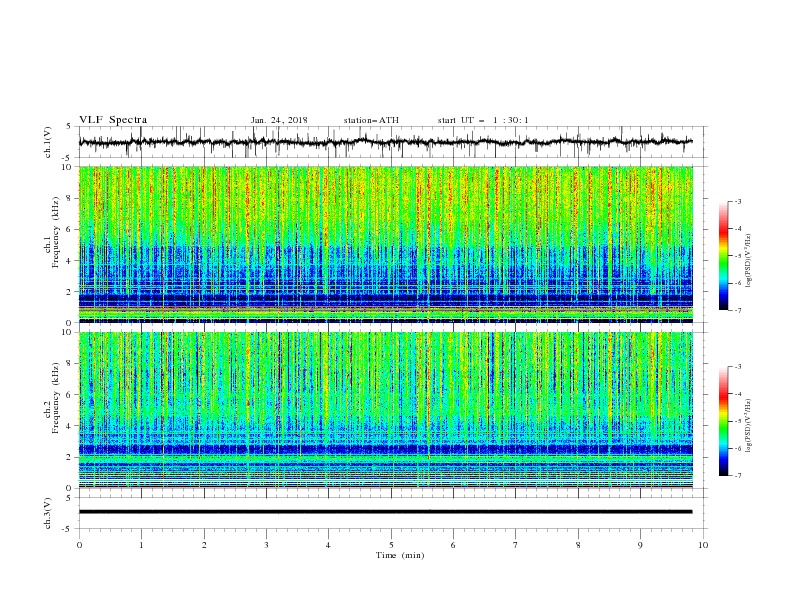Select the date "Jan. 24, 2018" label
792x612 pixels.
click(279, 120)
